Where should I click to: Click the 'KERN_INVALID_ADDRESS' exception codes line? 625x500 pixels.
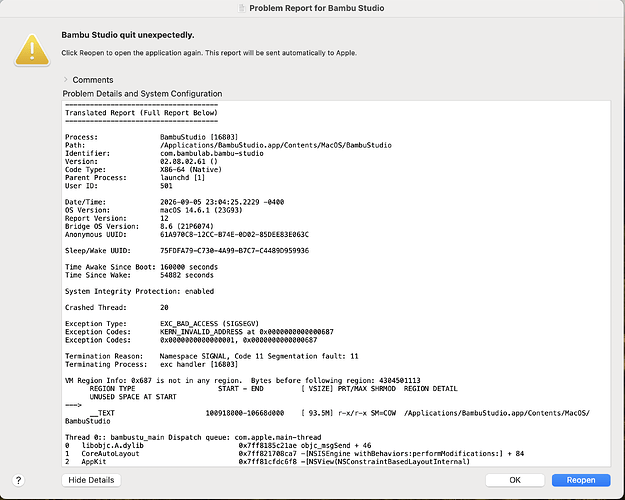(x=199, y=332)
